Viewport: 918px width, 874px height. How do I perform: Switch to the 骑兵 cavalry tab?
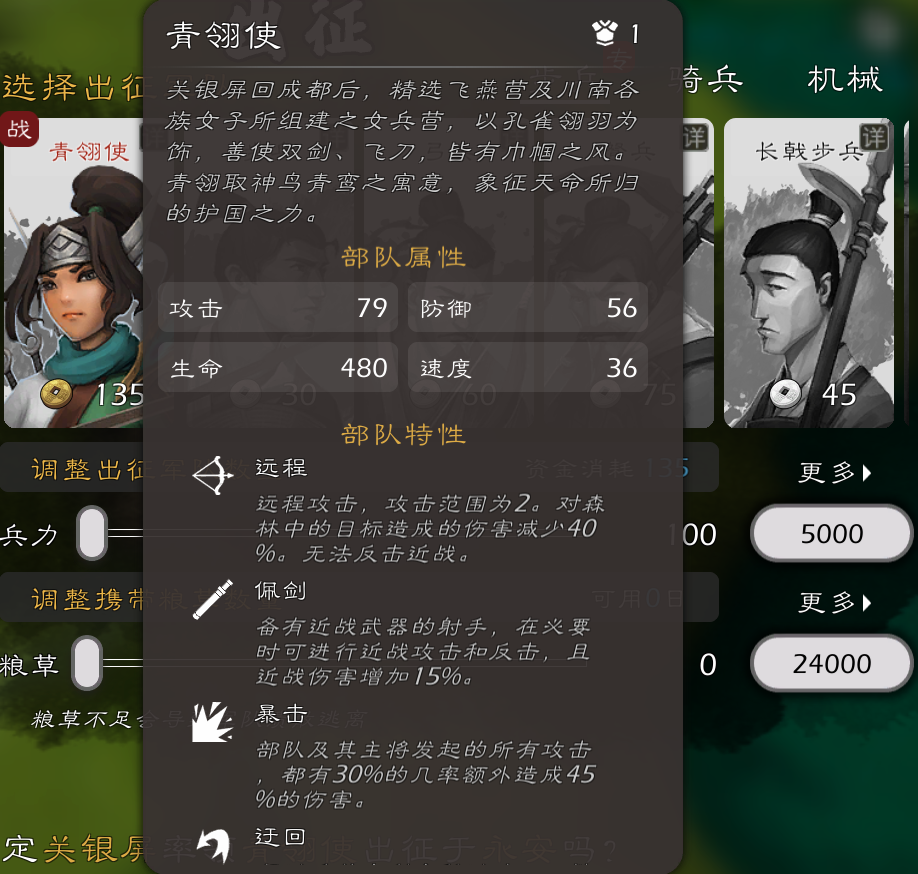click(x=707, y=80)
